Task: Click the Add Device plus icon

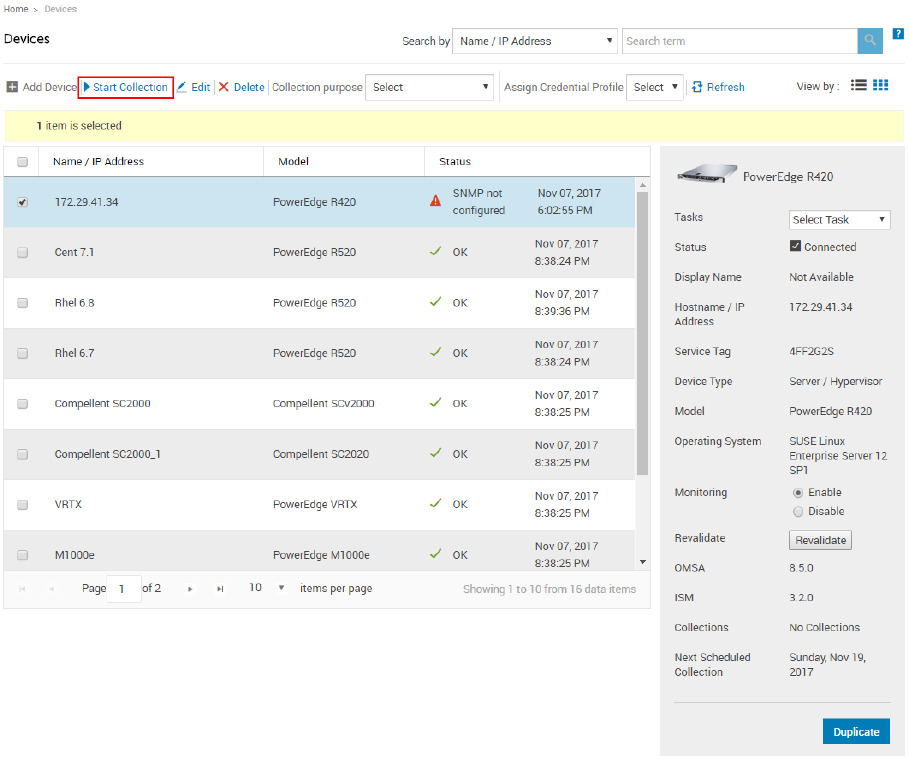Action: click(12, 87)
